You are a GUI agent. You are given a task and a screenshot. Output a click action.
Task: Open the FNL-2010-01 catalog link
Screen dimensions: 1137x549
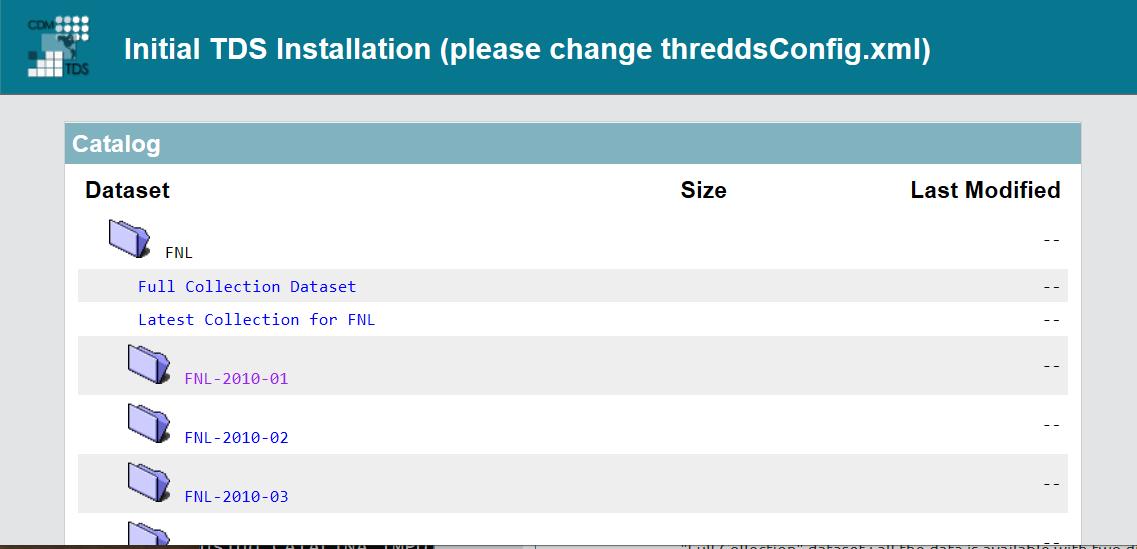click(236, 379)
